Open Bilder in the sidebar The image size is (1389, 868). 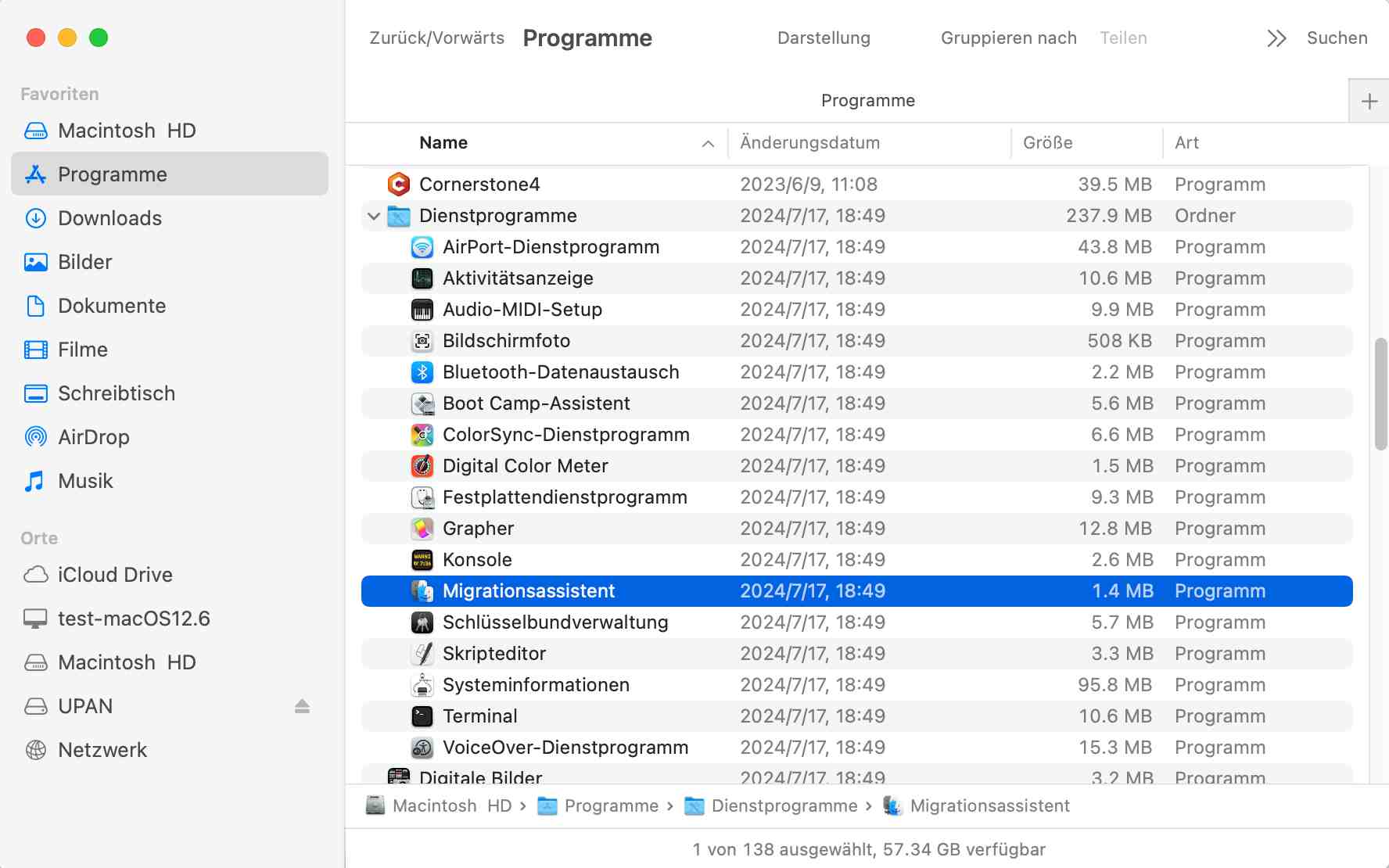170,262
